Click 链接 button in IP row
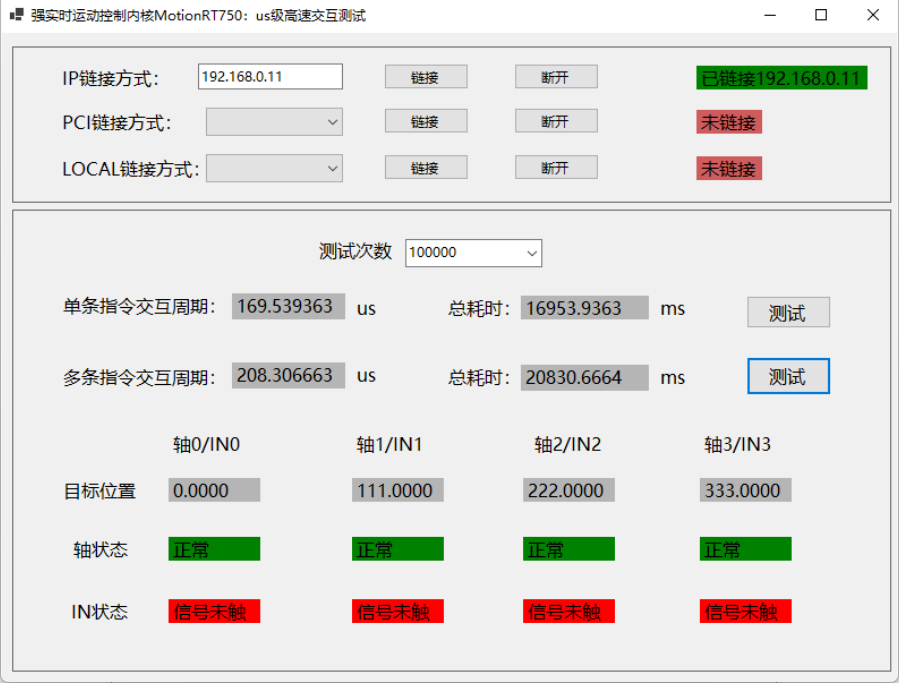 point(426,77)
